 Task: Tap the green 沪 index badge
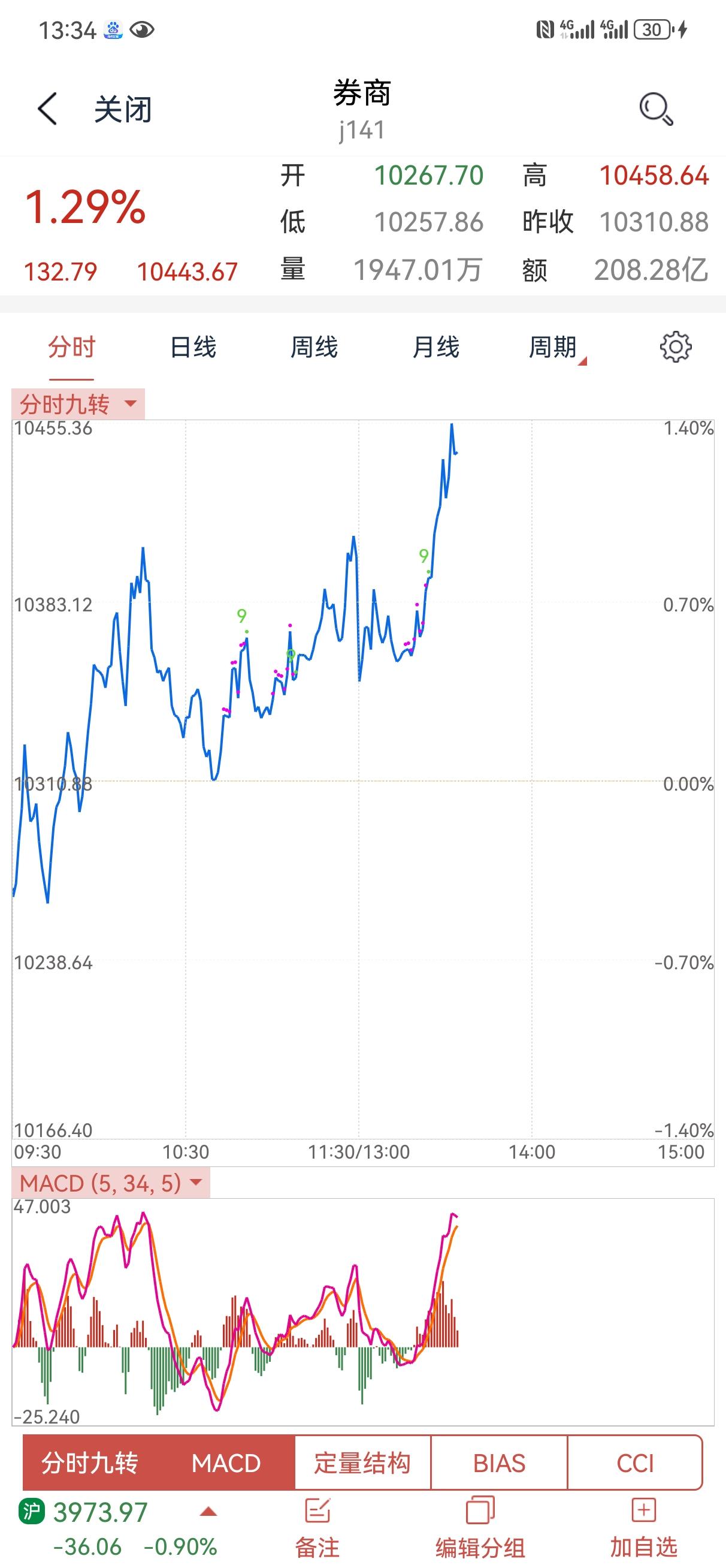32,1511
